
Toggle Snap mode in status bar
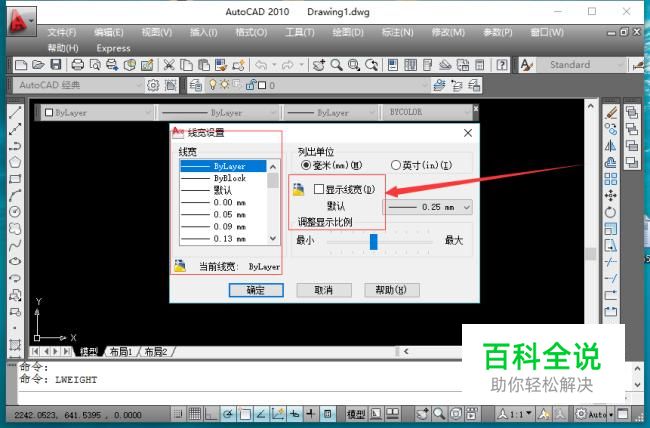178,413
